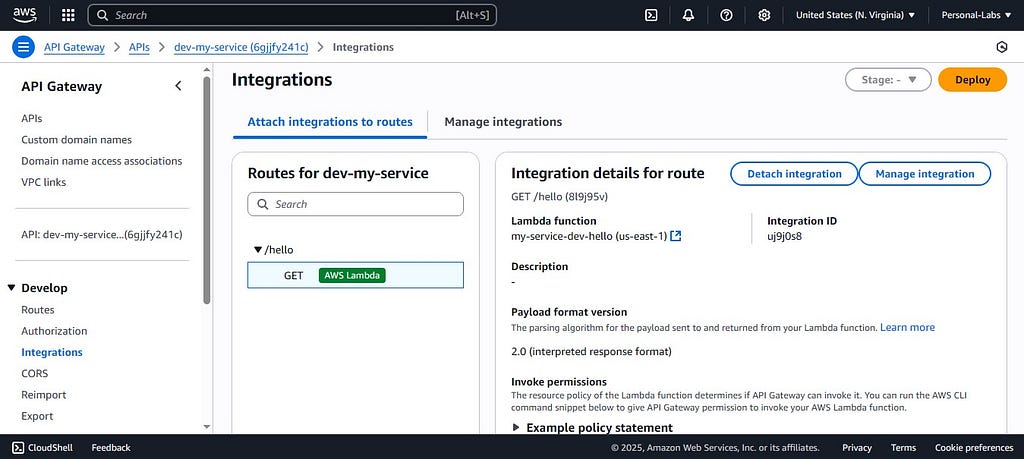Click API: dev-my-service...(6gjjfy241c) sidebar label
The width and height of the screenshot is (1024, 459).
coord(102,234)
